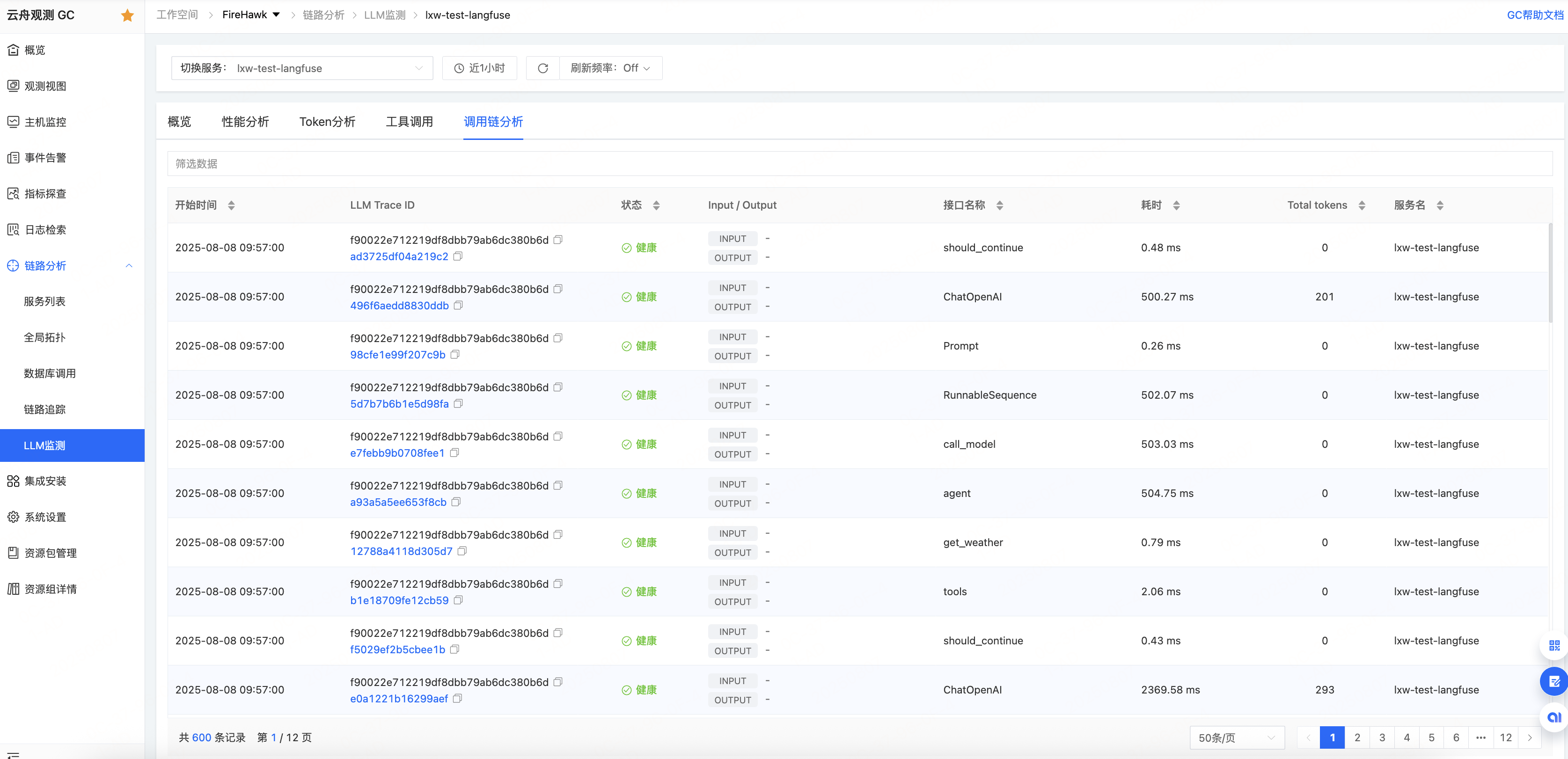Jump ahead with the pagination ellipsis
Viewport: 1568px width, 759px height.
pos(1480,737)
